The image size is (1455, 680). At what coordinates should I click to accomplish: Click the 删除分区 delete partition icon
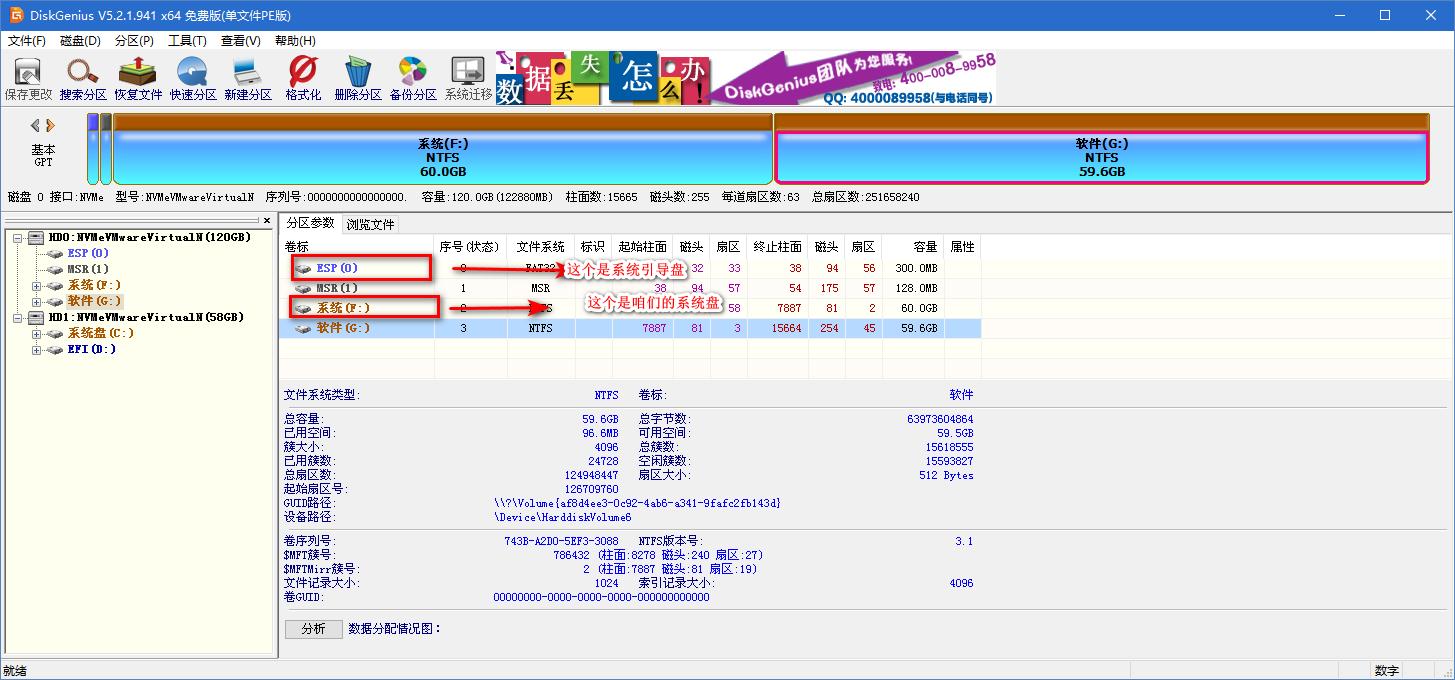[356, 77]
